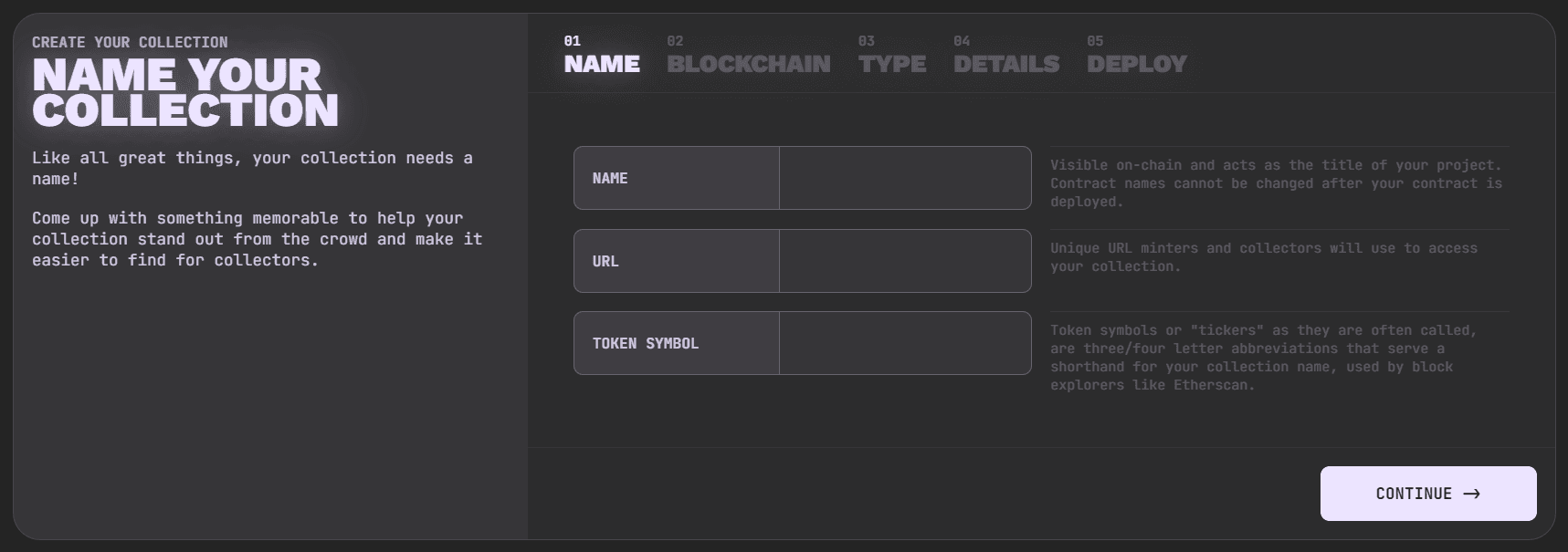This screenshot has height=552, width=1568.
Task: Switch to the BLOCKCHAIN step tab
Action: 749,64
